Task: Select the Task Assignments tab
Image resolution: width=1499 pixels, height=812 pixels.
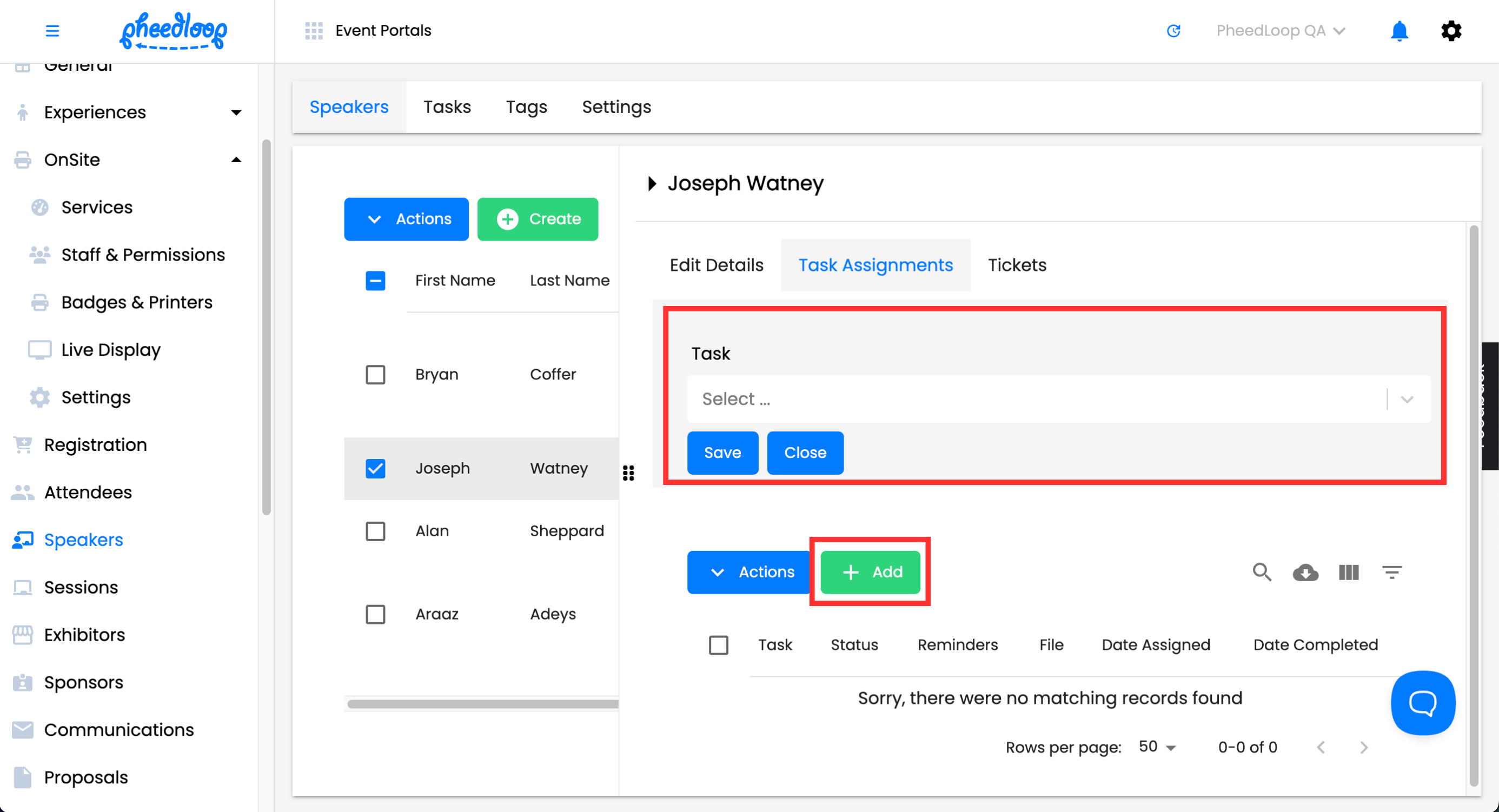Action: (x=875, y=265)
